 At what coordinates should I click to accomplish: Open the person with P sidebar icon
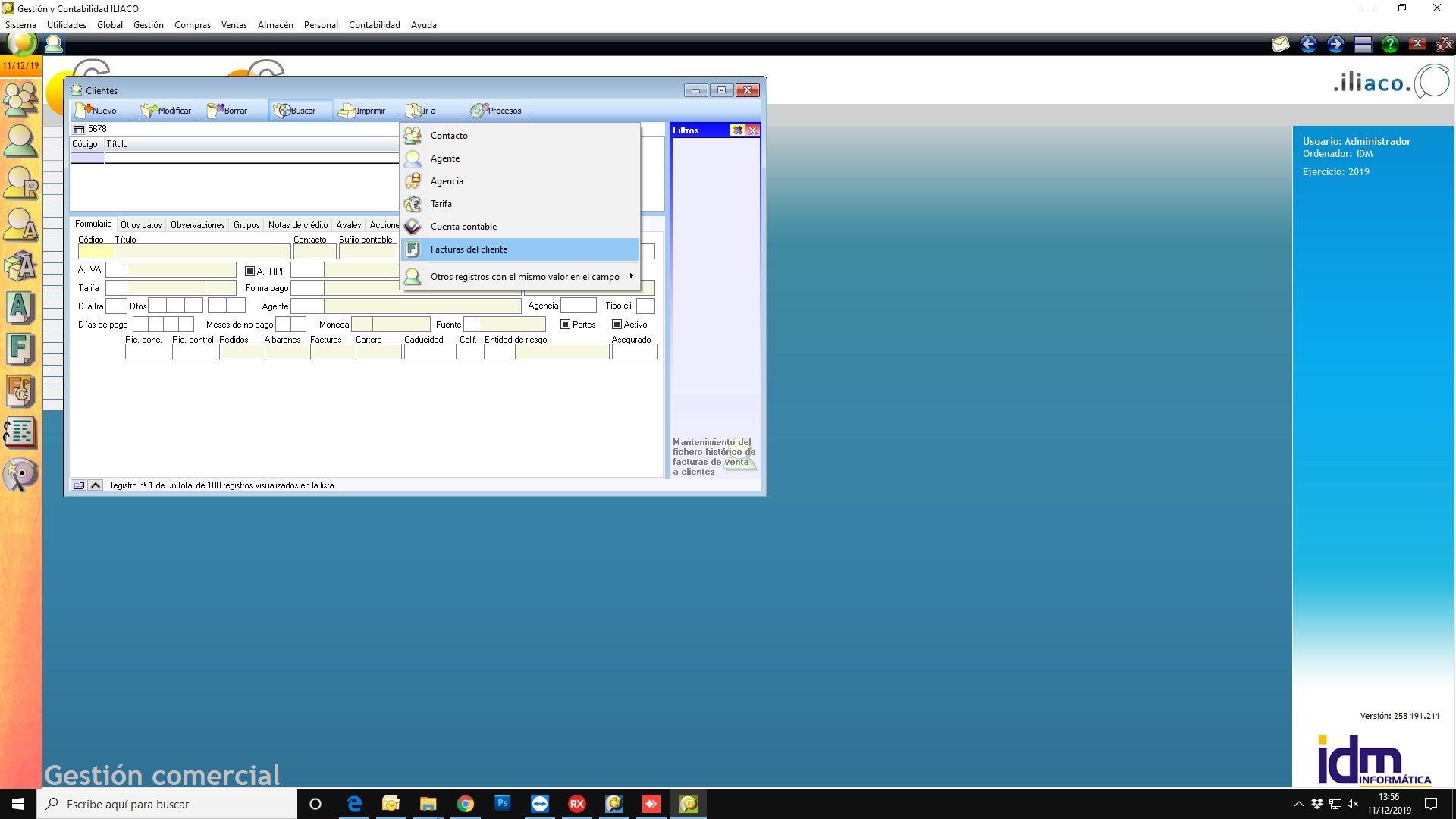(x=20, y=183)
